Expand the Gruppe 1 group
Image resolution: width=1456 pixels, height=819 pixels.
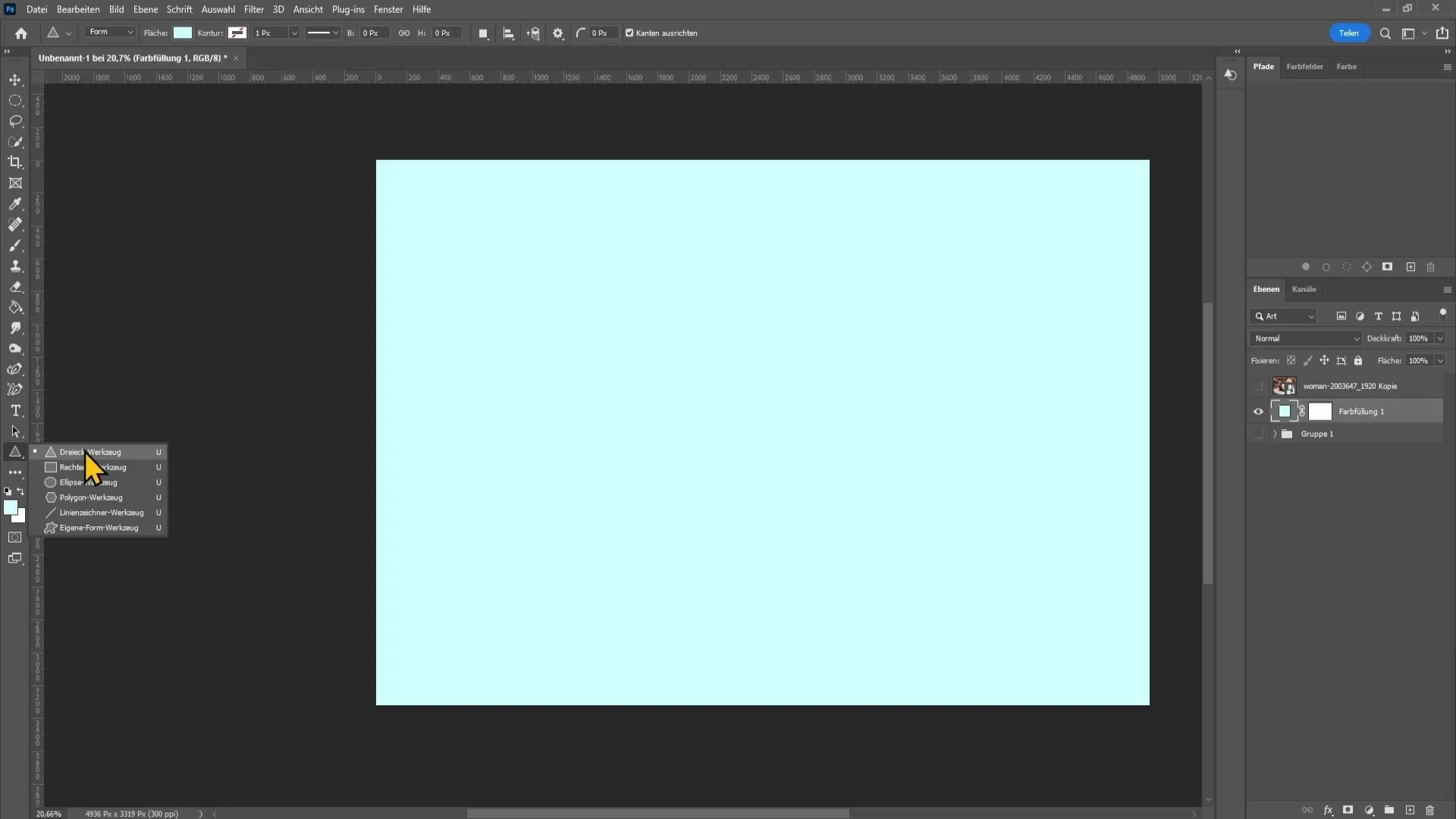[x=1275, y=434]
